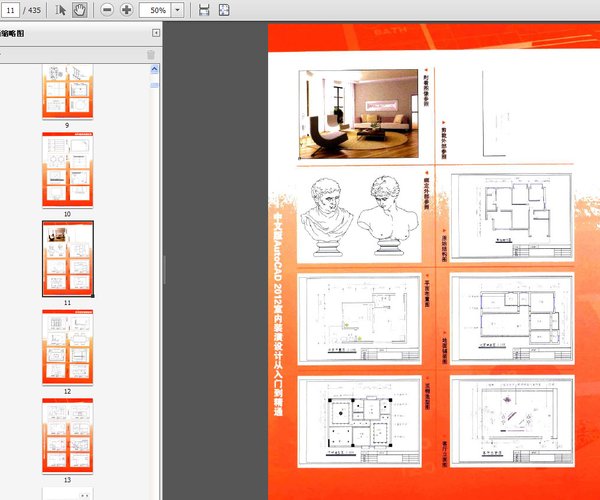Open page 13 thumbnail
The height and width of the screenshot is (500, 600).
pyautogui.click(x=67, y=436)
